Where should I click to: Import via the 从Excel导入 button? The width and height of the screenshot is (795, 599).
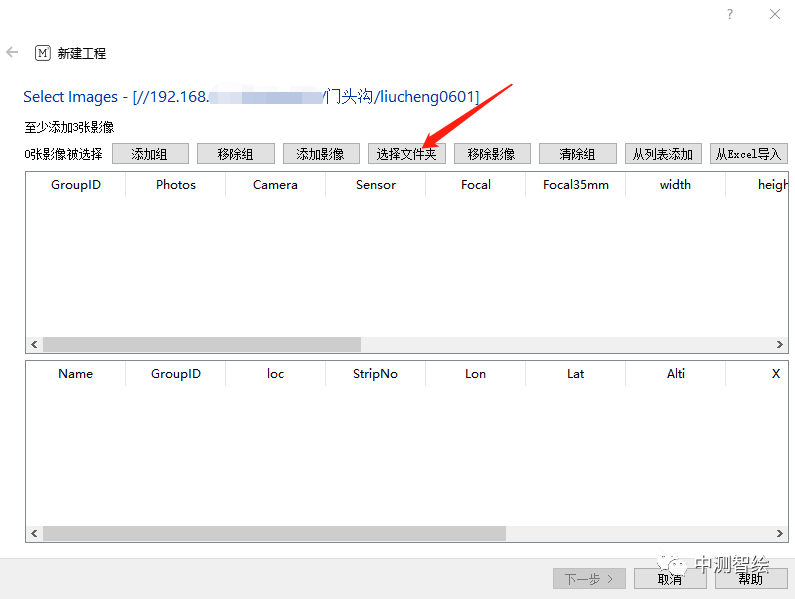coord(748,154)
